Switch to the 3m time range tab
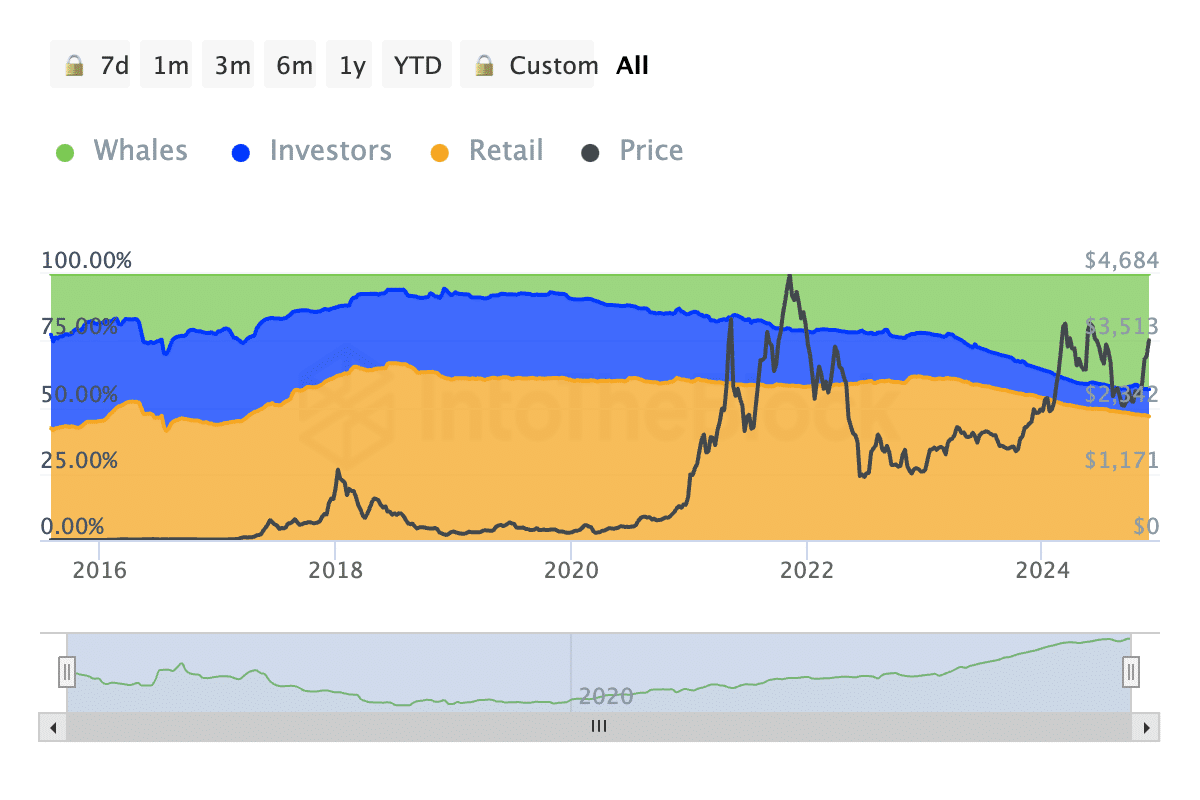Screen dimensions: 1200x800 click(x=227, y=64)
